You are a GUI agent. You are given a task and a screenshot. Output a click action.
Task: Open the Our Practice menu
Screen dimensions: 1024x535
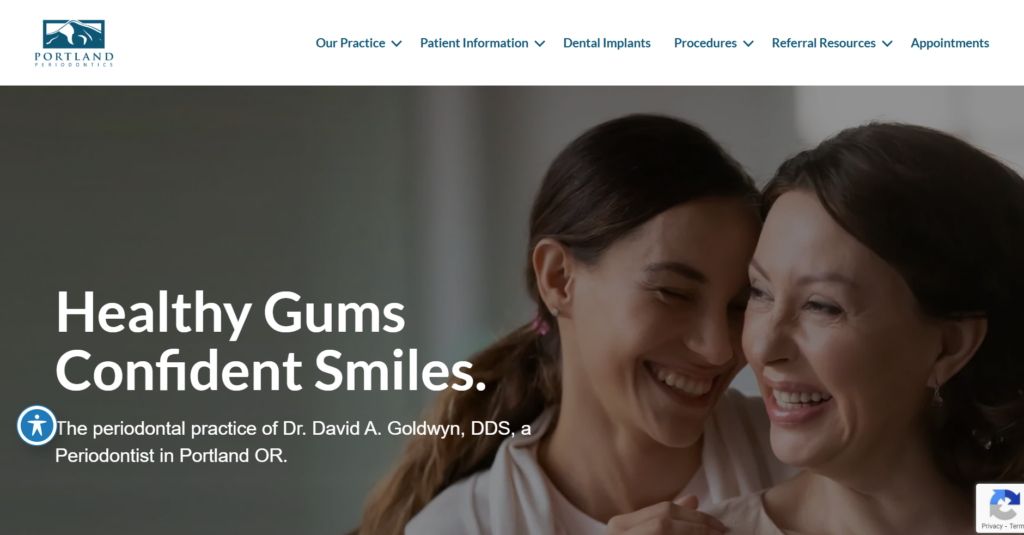coord(350,43)
